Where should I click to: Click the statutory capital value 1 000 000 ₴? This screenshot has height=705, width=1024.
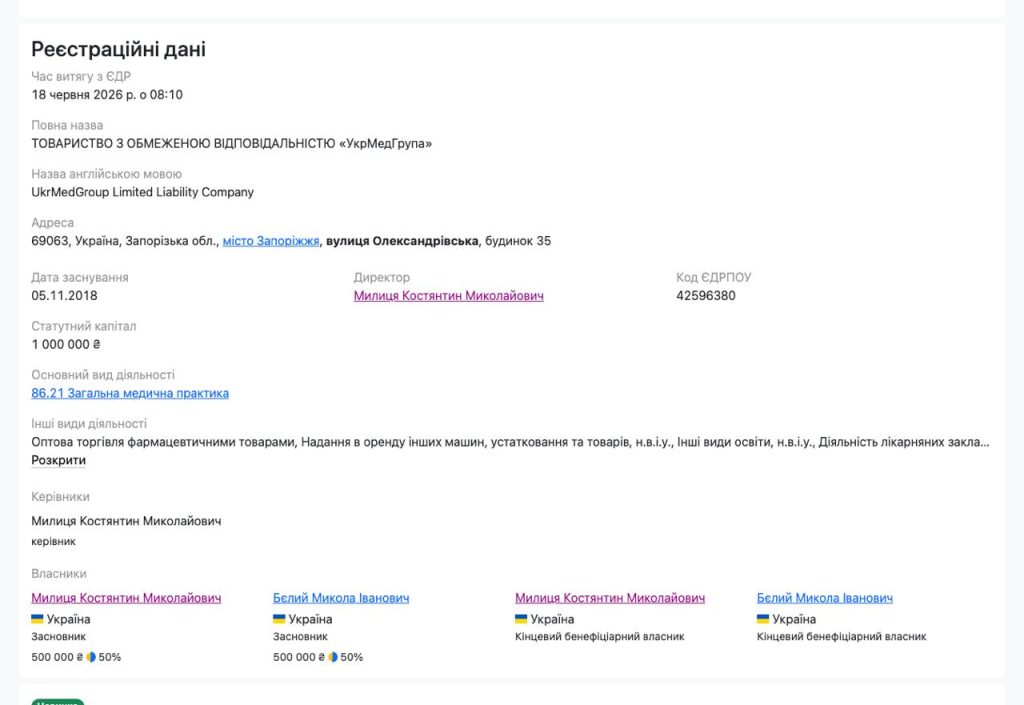pyautogui.click(x=66, y=344)
